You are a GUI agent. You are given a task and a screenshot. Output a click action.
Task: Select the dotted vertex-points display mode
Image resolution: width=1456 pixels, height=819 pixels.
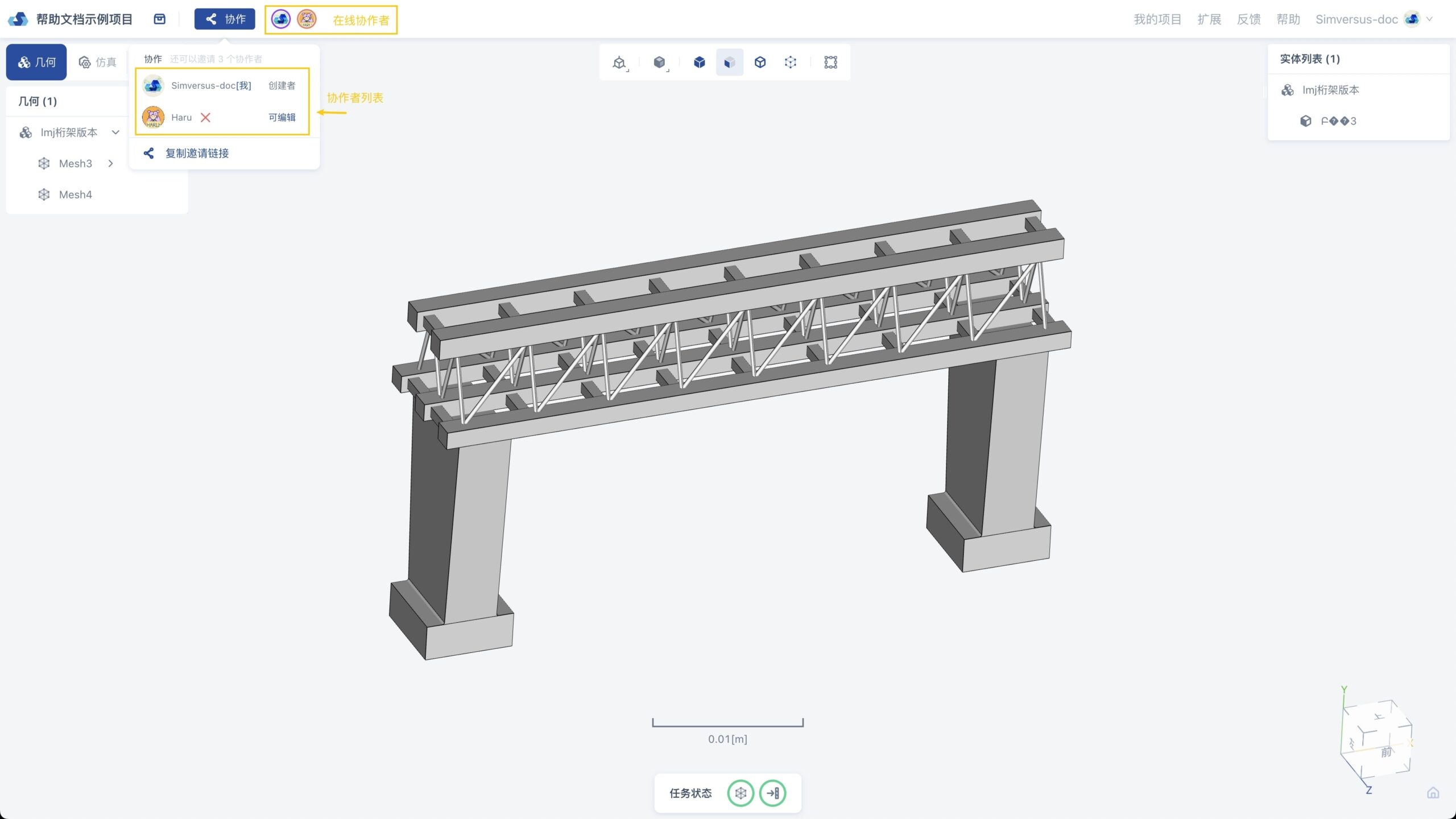pos(790,62)
